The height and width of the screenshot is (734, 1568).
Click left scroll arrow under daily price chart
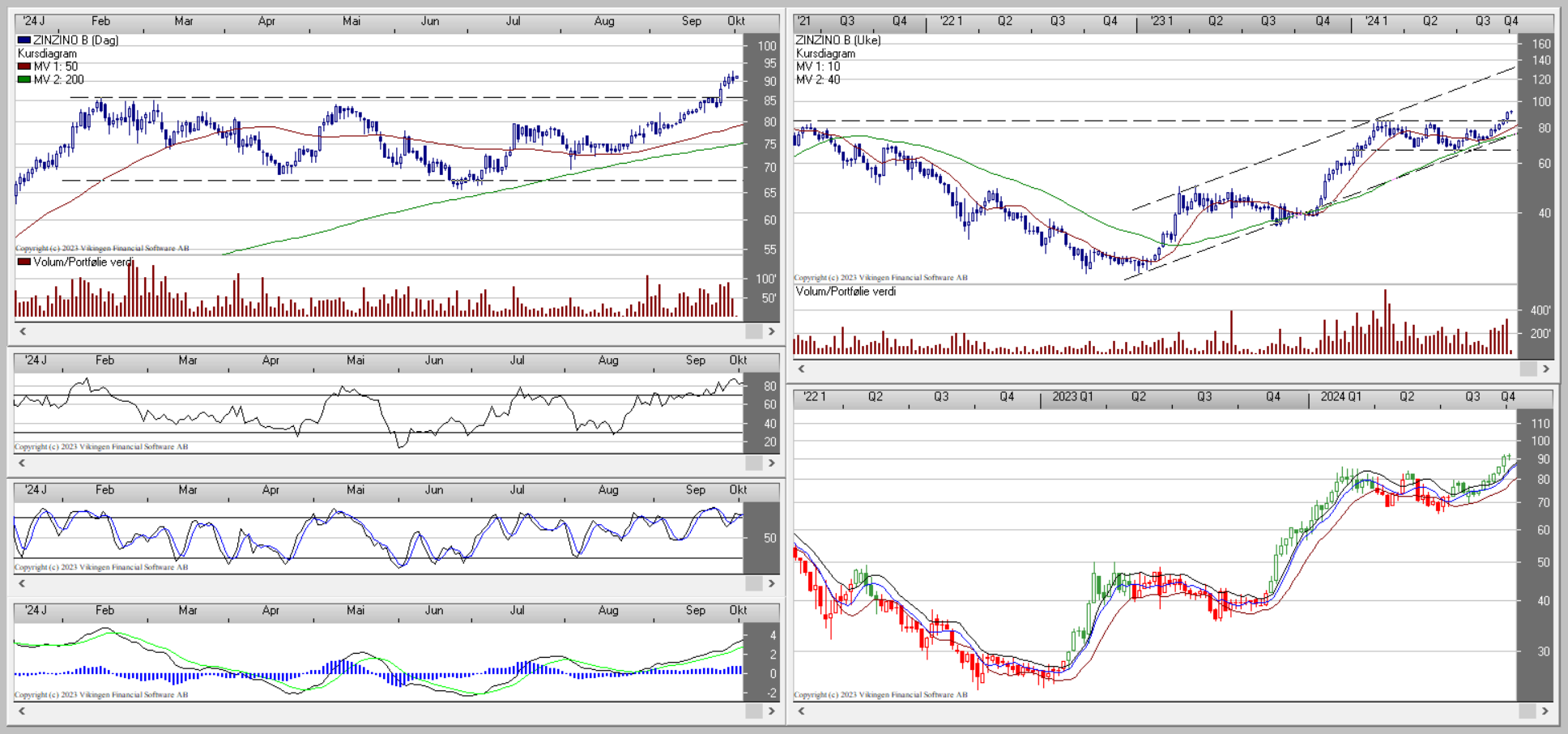[23, 331]
